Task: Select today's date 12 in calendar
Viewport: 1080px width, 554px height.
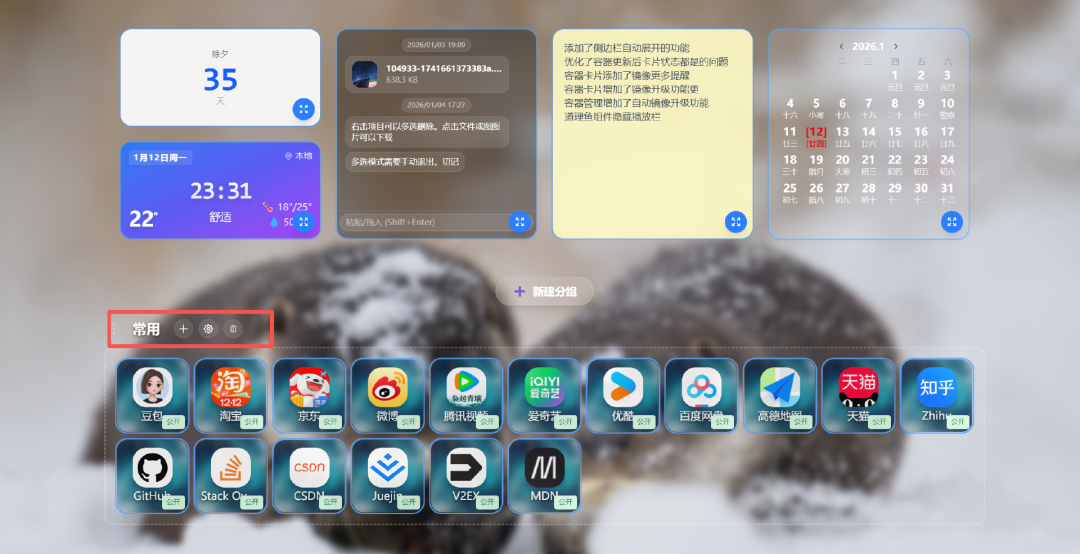Action: [x=816, y=136]
